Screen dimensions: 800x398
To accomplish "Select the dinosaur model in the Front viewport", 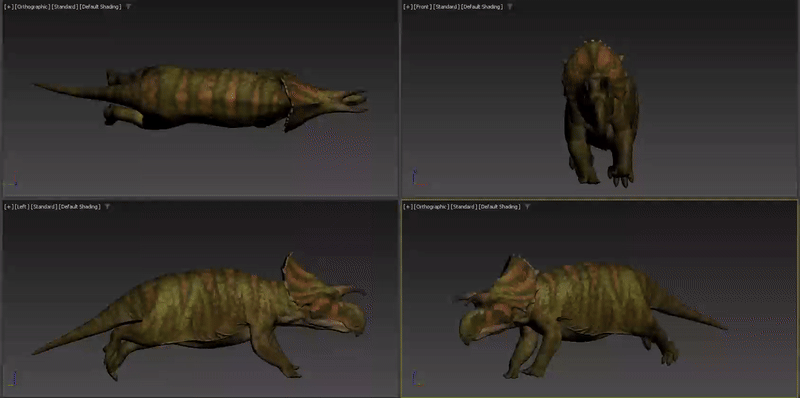I will (601, 112).
